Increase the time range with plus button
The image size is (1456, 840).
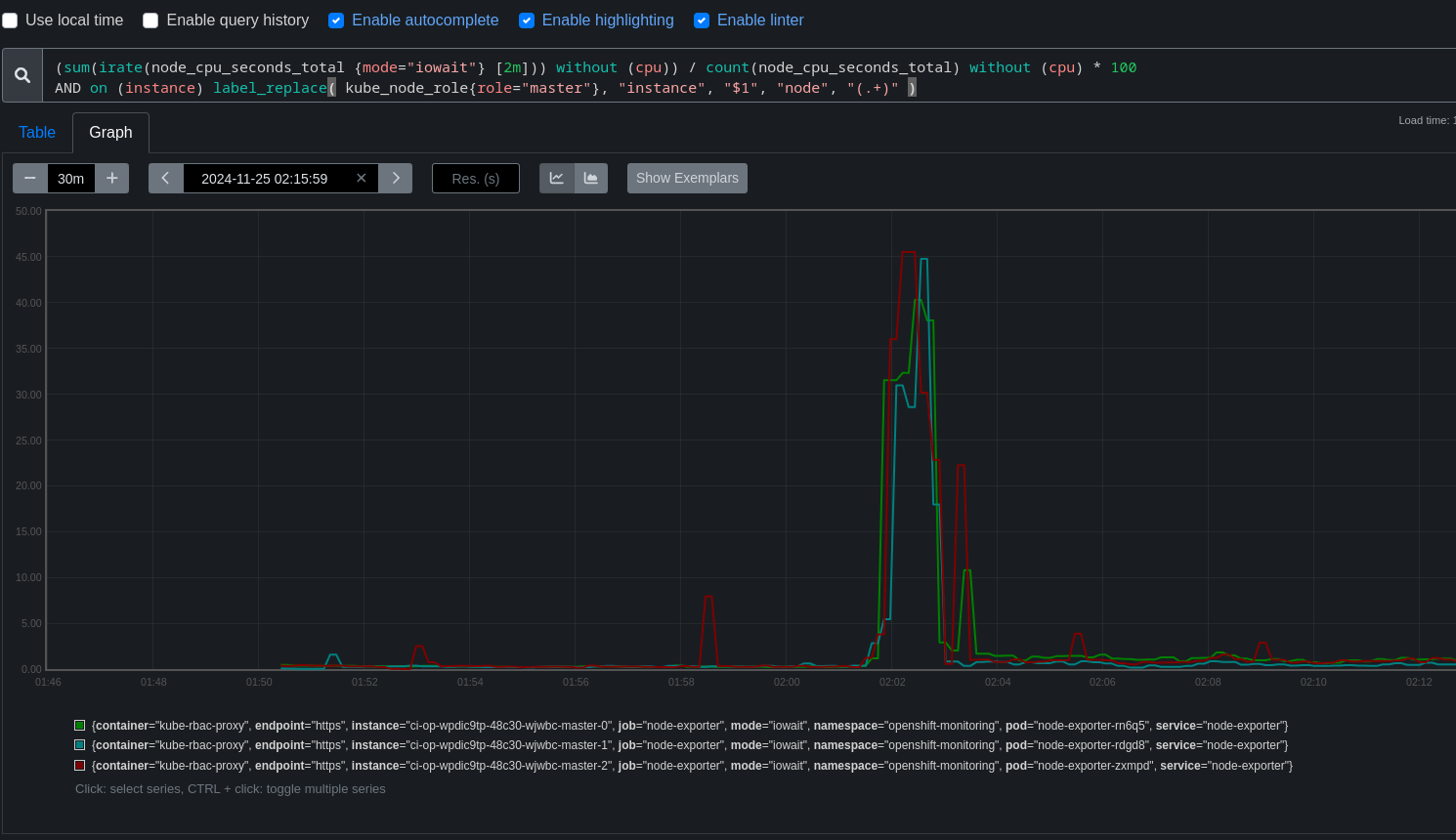[112, 178]
